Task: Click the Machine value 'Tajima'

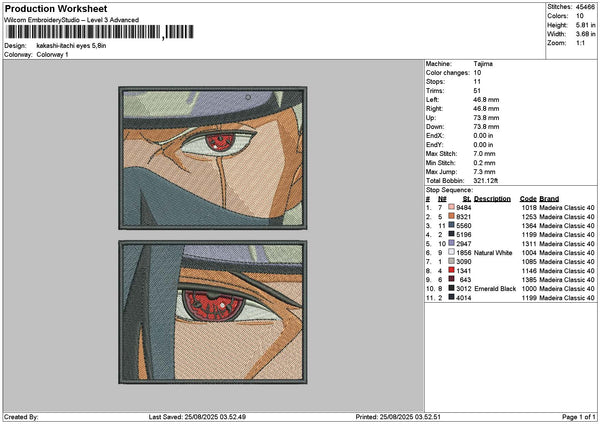Action: (483, 64)
